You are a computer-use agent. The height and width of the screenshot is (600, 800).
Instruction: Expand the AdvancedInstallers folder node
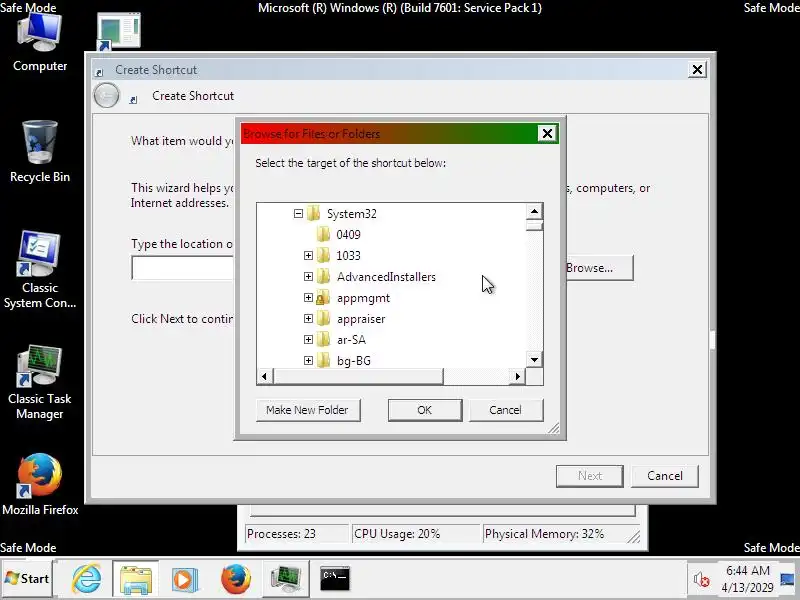click(x=308, y=277)
